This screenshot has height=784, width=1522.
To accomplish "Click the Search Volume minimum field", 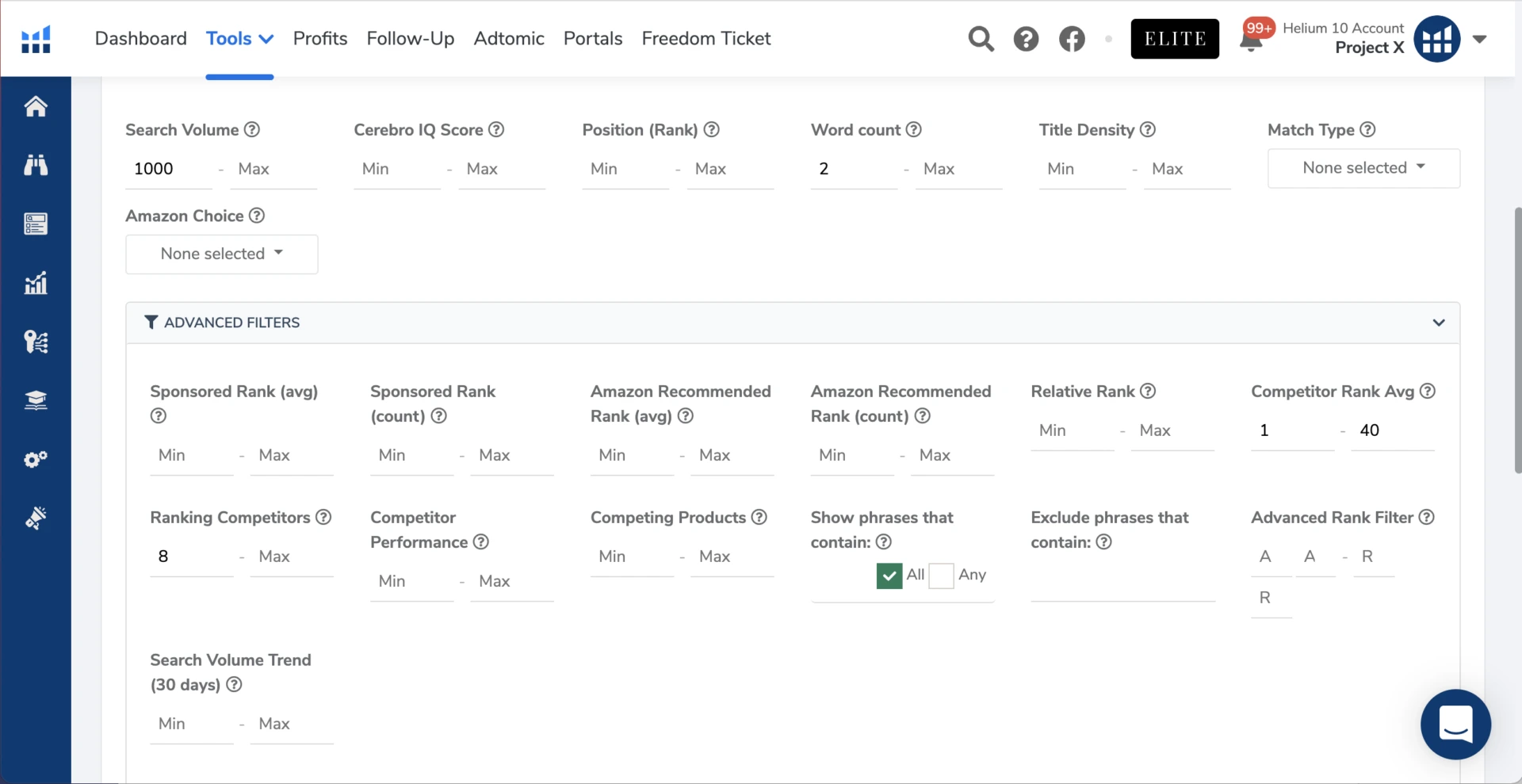I will click(168, 169).
